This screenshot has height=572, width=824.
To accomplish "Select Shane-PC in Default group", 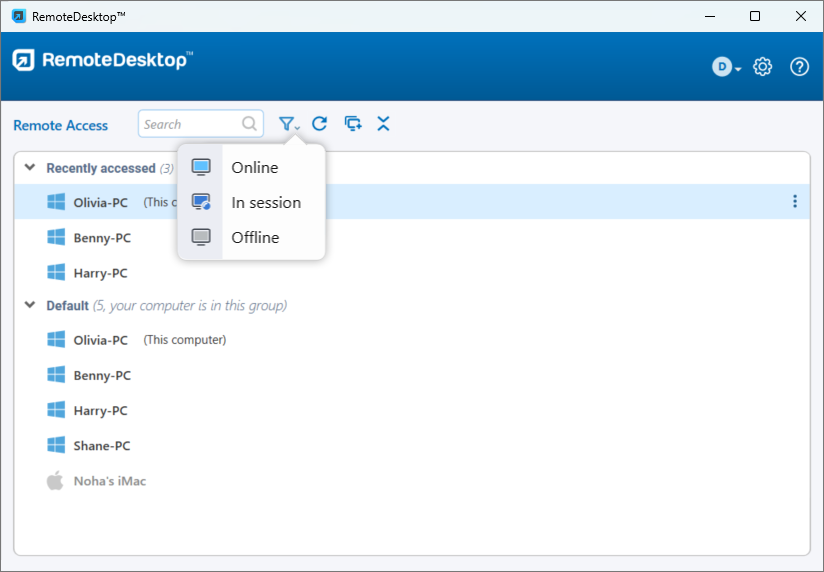I will pos(101,446).
